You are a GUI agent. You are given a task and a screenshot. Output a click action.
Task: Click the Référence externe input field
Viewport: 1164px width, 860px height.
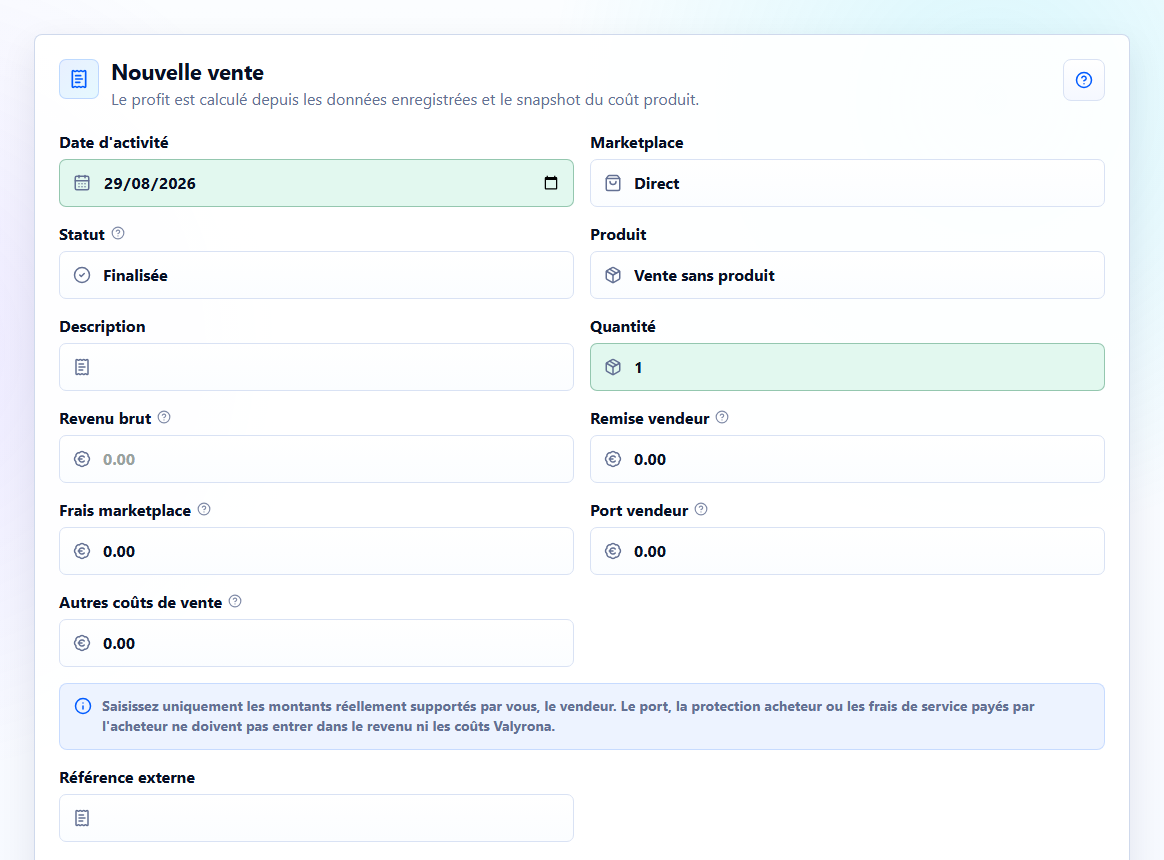pyautogui.click(x=316, y=818)
